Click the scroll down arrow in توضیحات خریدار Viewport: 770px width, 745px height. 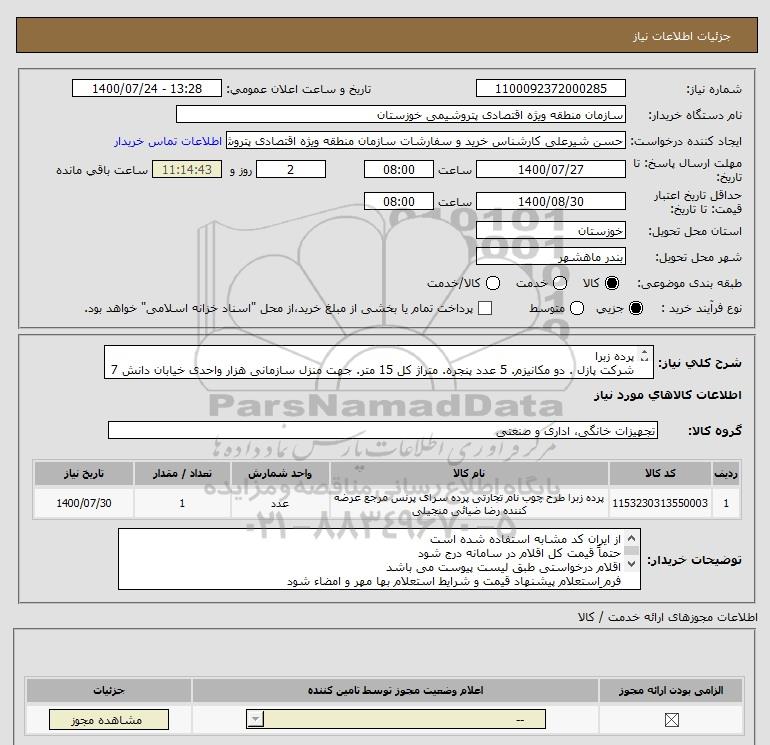[632, 564]
